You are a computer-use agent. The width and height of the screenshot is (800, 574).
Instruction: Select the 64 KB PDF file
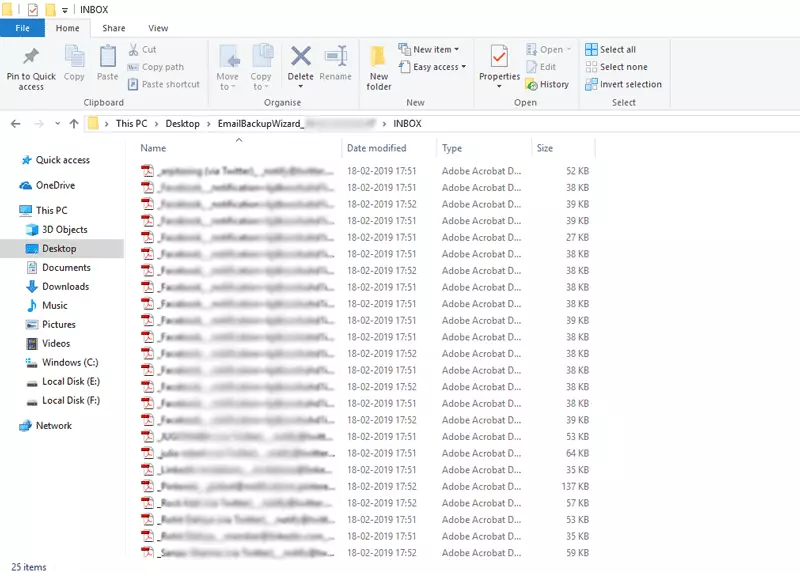[366, 453]
